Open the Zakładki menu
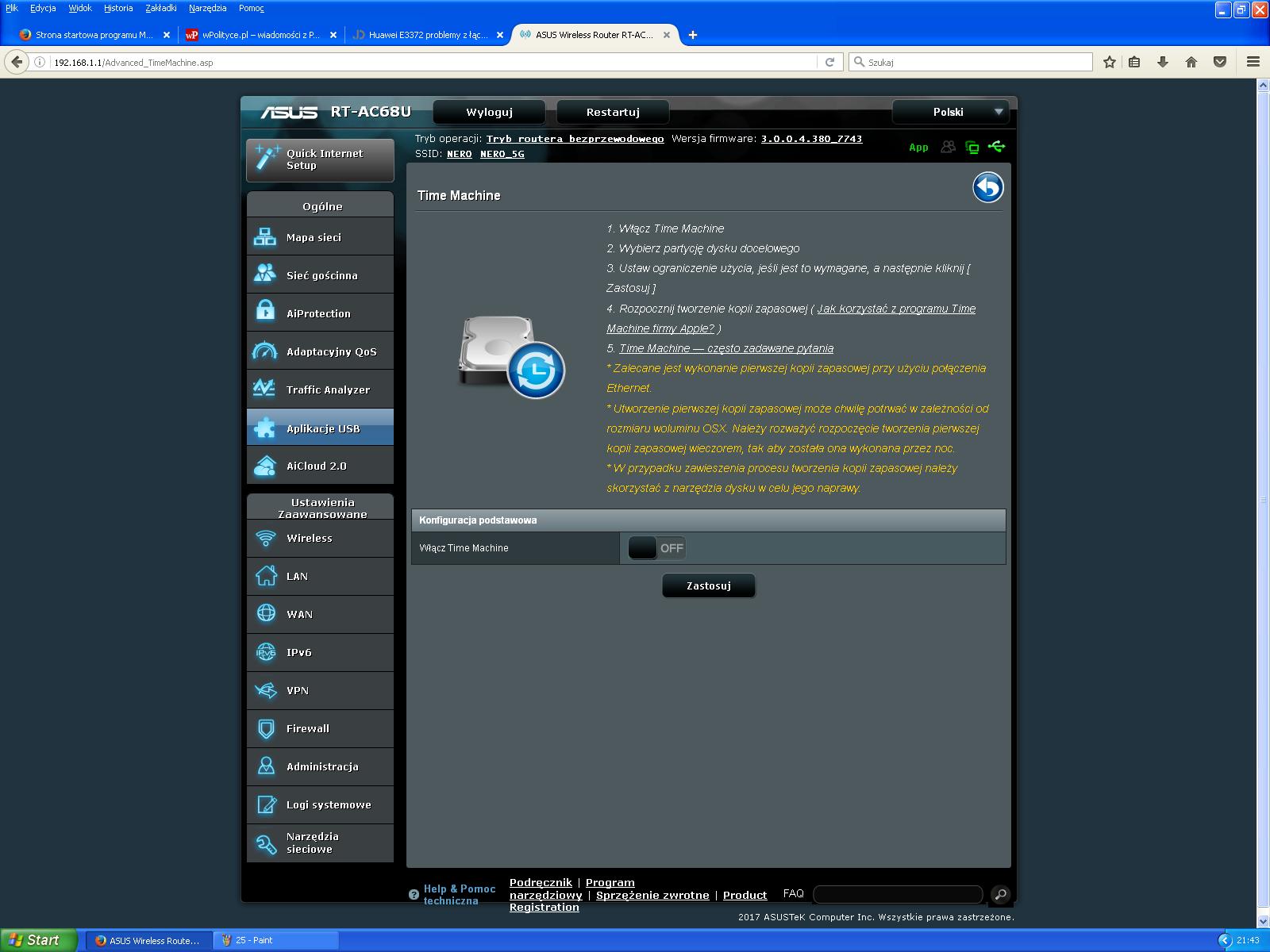The image size is (1270, 952). pyautogui.click(x=160, y=8)
